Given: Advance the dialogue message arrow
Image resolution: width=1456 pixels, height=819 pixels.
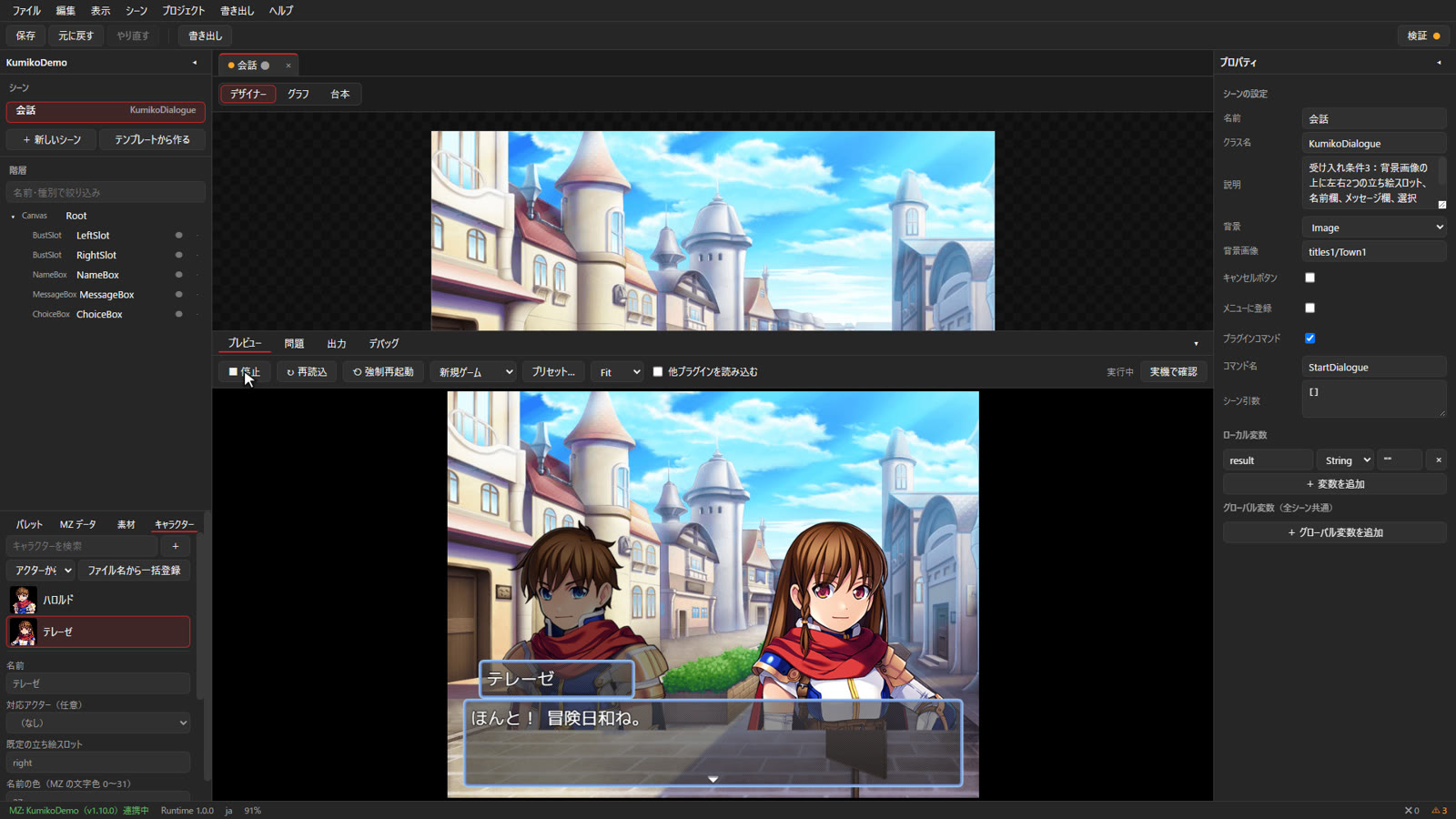Looking at the screenshot, I should (x=713, y=779).
